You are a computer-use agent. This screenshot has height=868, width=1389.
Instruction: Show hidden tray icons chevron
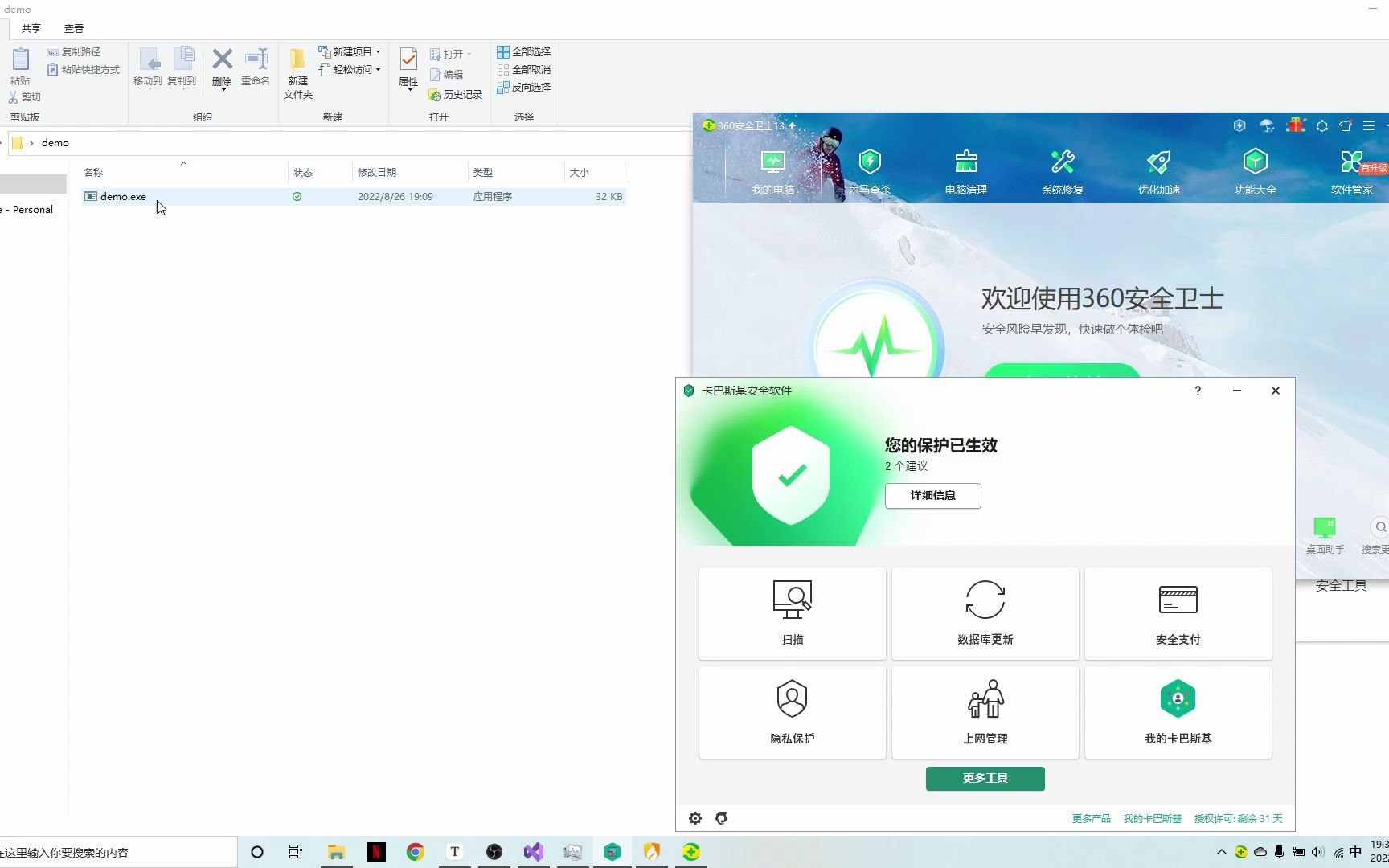point(1222,852)
